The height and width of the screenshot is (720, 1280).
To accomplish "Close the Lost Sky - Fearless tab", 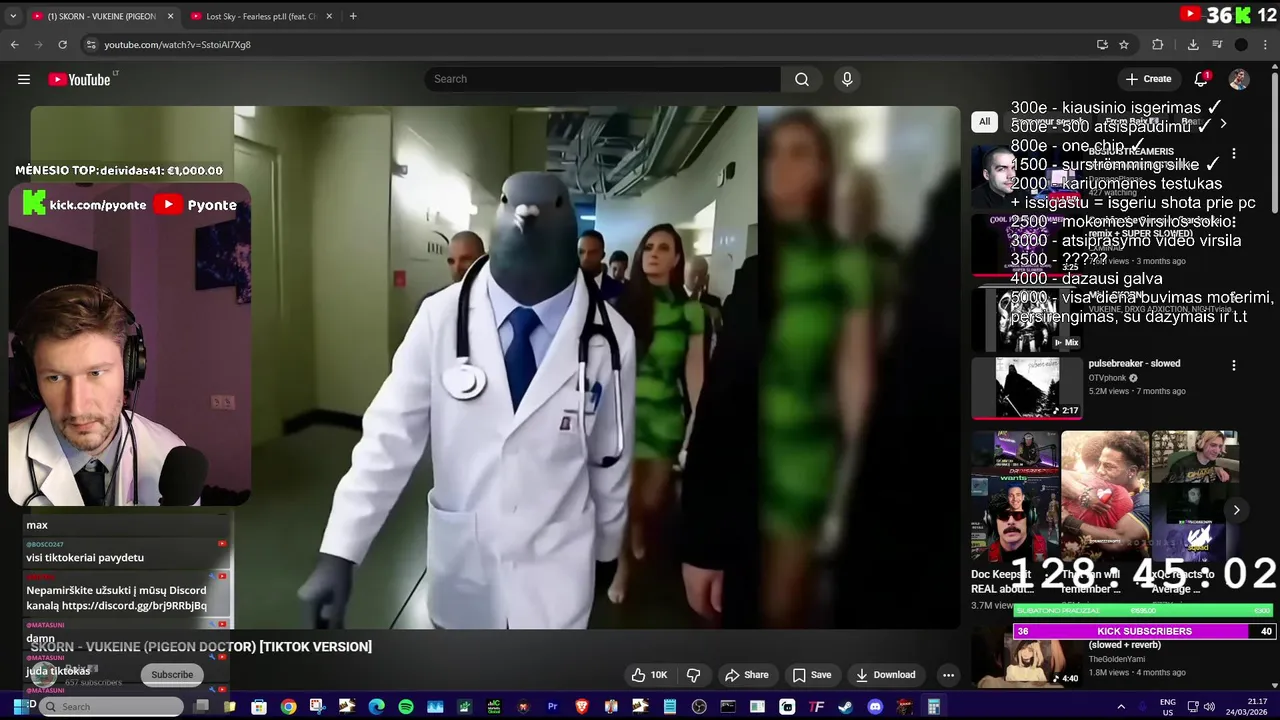I will pos(329,16).
